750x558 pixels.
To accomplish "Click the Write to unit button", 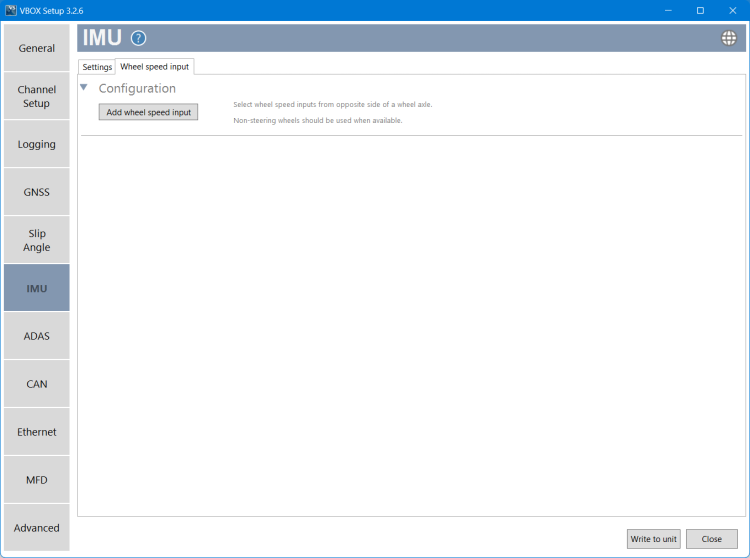I will point(653,539).
